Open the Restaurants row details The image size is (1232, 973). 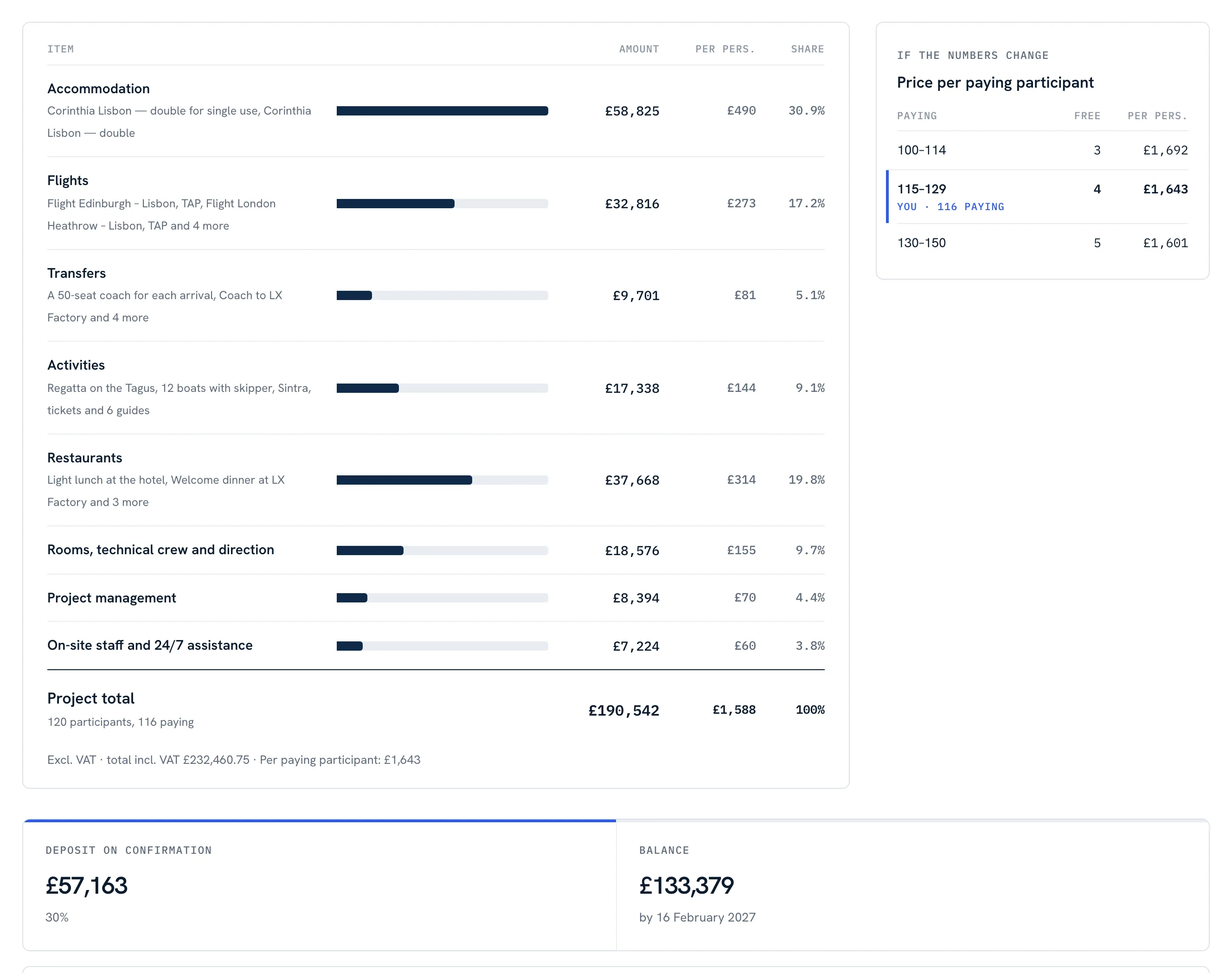click(x=436, y=480)
